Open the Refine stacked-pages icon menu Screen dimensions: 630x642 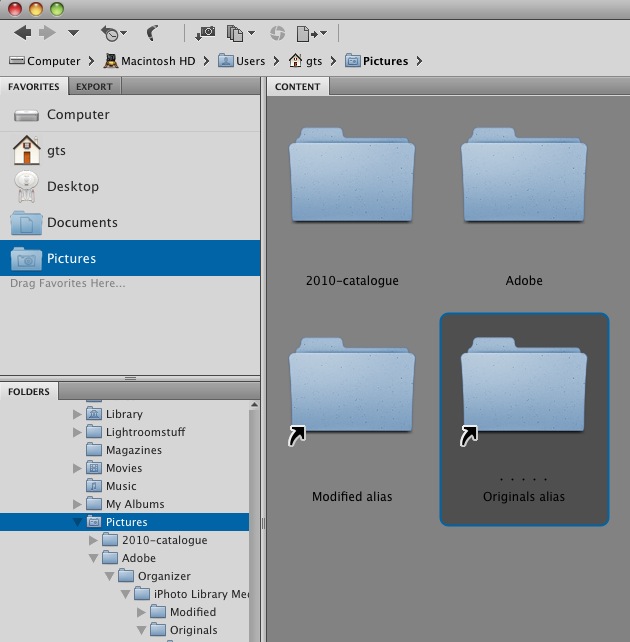237,33
